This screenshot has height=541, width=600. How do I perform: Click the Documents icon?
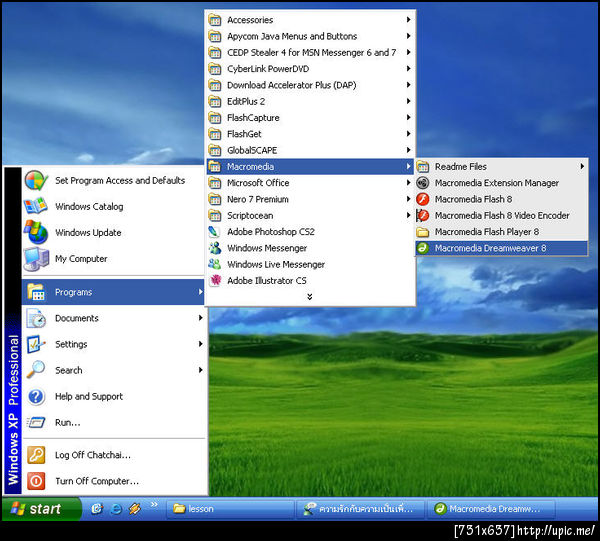(36, 318)
